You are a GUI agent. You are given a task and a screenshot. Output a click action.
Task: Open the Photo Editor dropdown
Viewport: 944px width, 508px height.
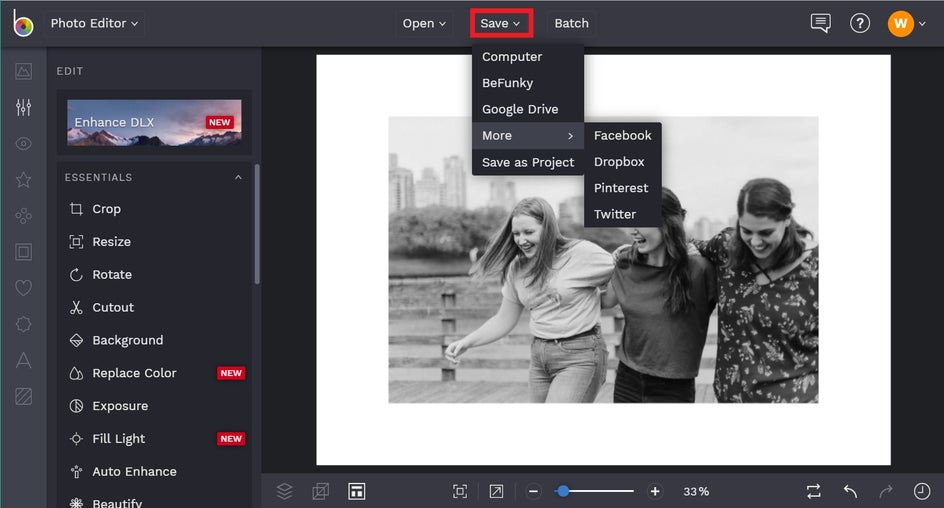pos(94,23)
